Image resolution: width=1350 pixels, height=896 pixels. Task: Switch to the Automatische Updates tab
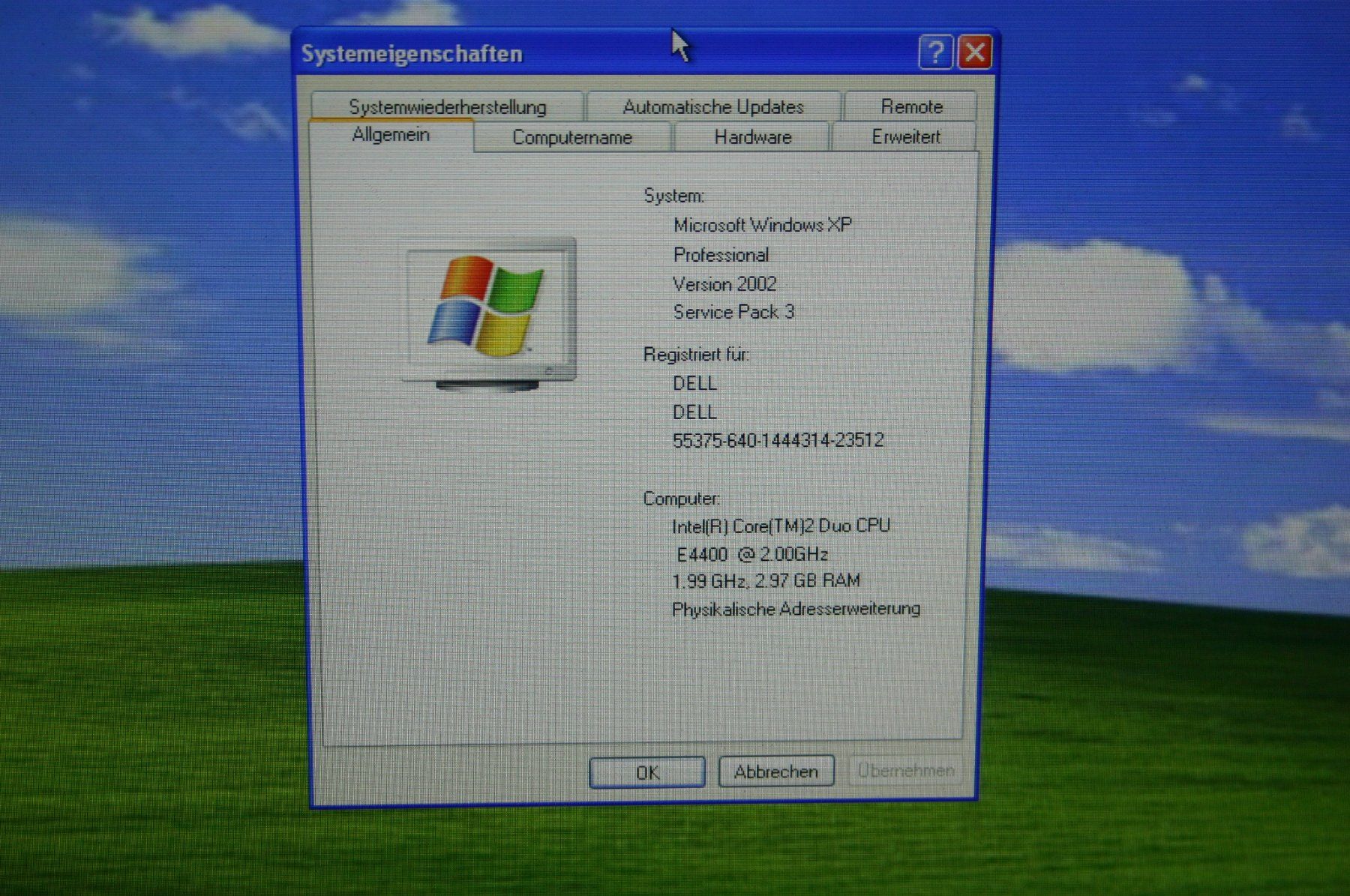click(713, 106)
